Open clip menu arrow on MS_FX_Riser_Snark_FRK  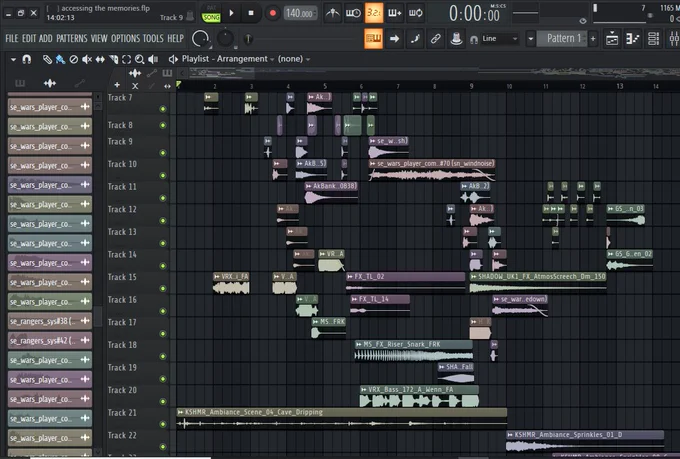[359, 344]
